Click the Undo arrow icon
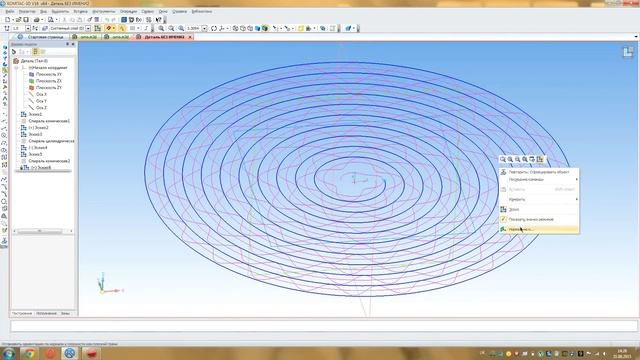The width and height of the screenshot is (640, 360). [107, 20]
